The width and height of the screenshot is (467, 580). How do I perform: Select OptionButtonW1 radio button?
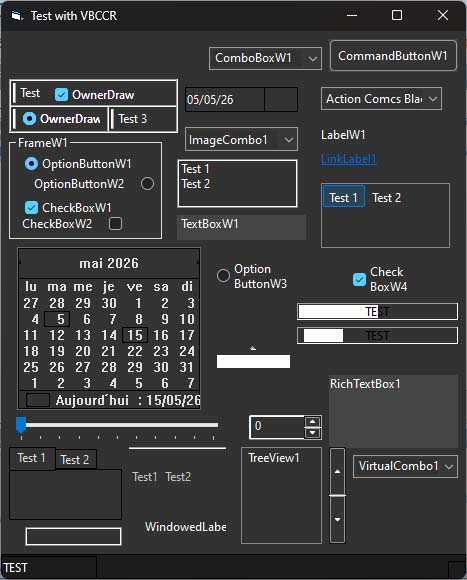[x=31, y=163]
